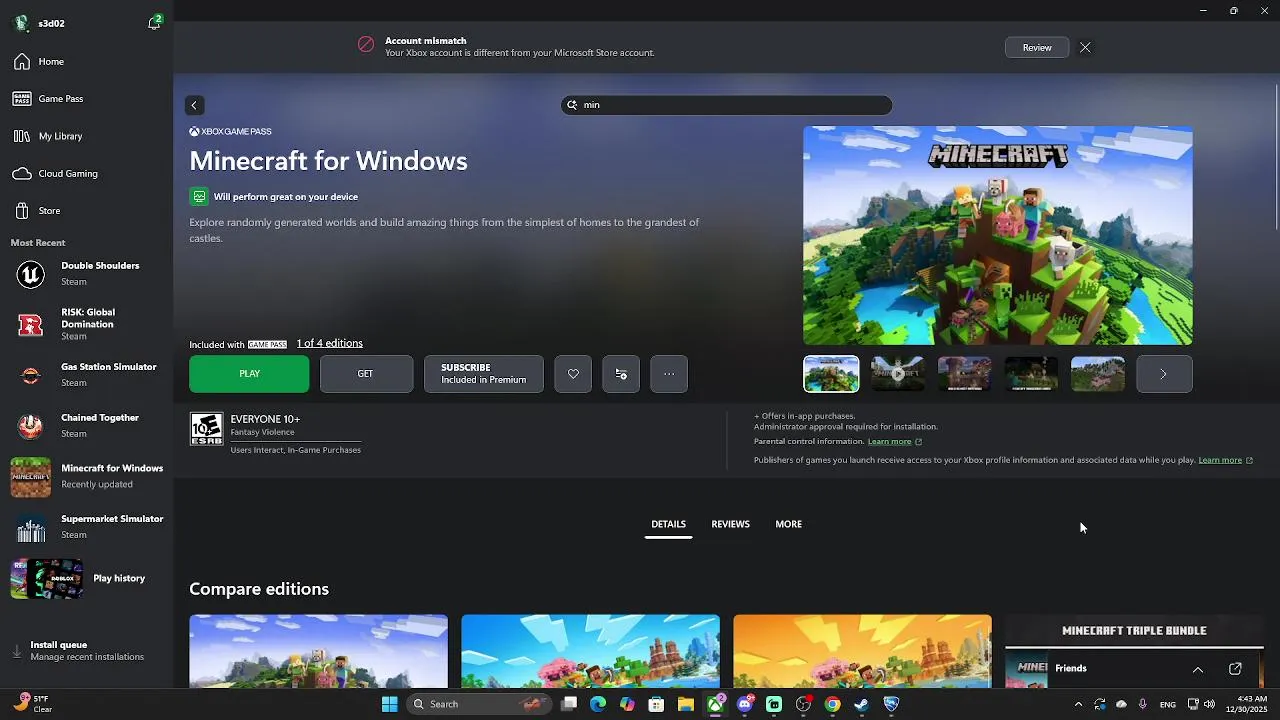Switch to the DETAILS tab
The height and width of the screenshot is (720, 1280).
point(668,525)
